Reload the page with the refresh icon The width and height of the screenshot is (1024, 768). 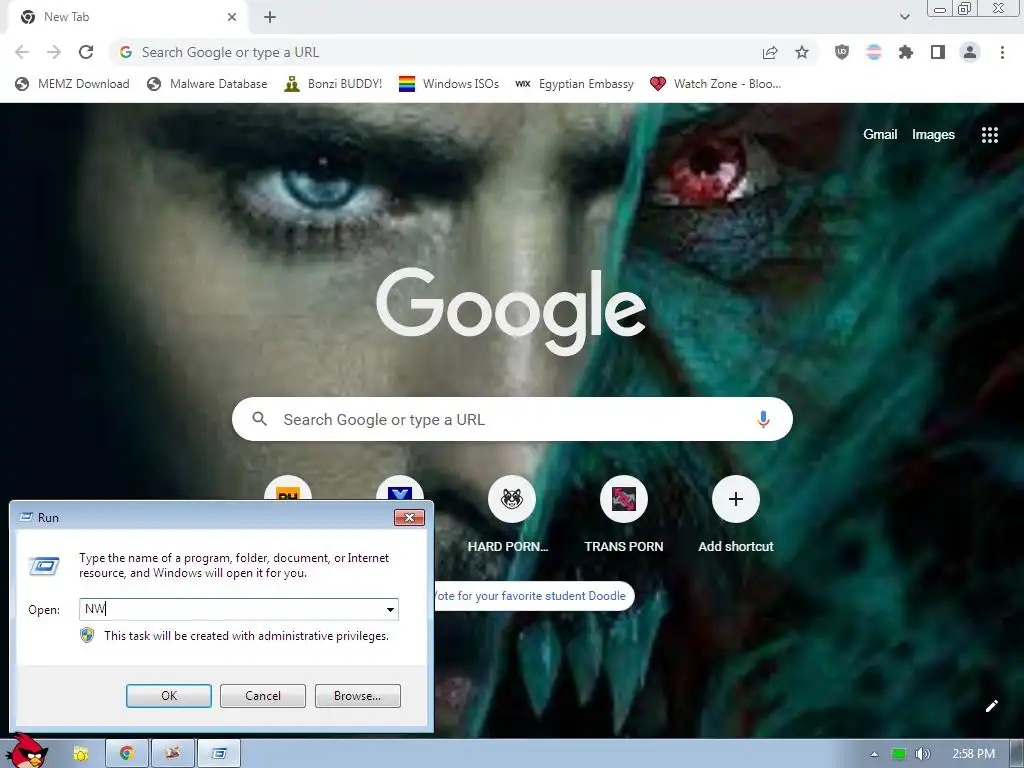click(x=86, y=52)
